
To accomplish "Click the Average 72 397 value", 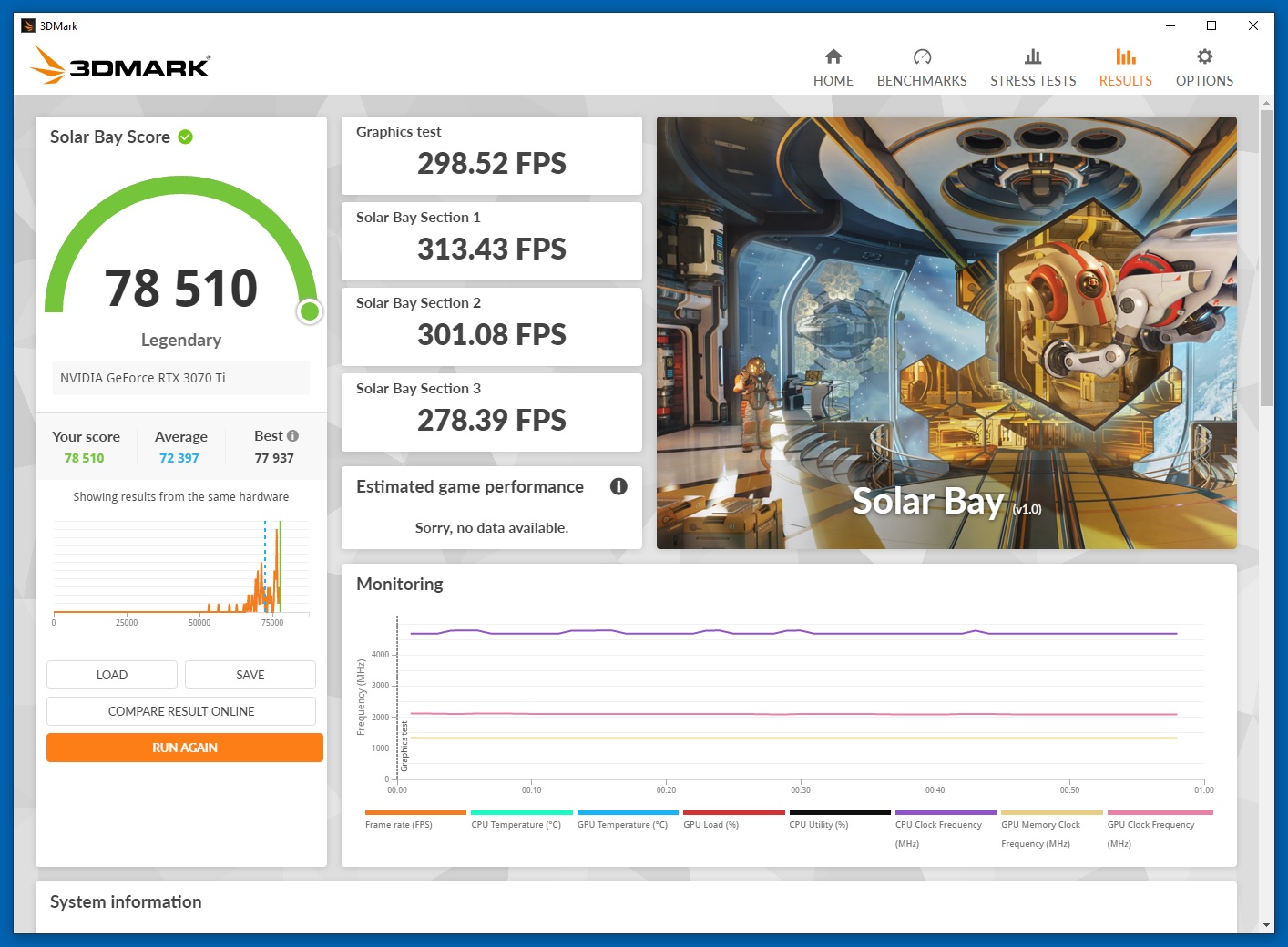I will [x=179, y=458].
